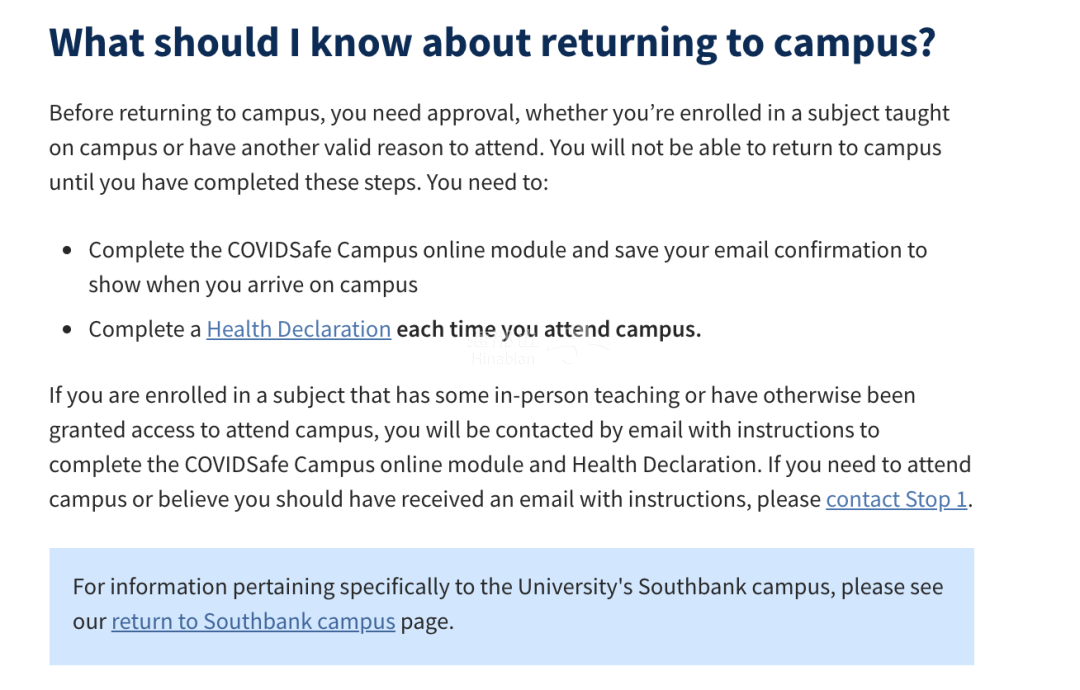Click the "You need to:" text
Screen dimensions: 1080x690
pyautogui.click(x=488, y=182)
